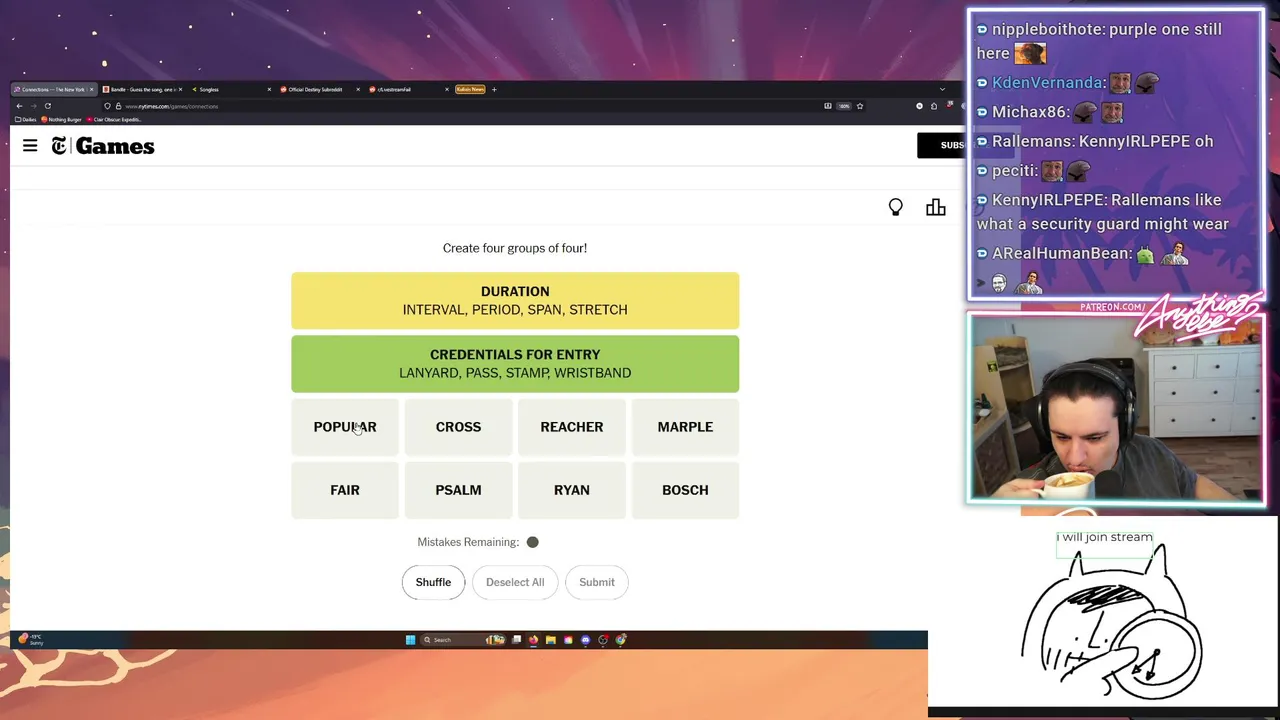Click the Submit button

coord(597,582)
